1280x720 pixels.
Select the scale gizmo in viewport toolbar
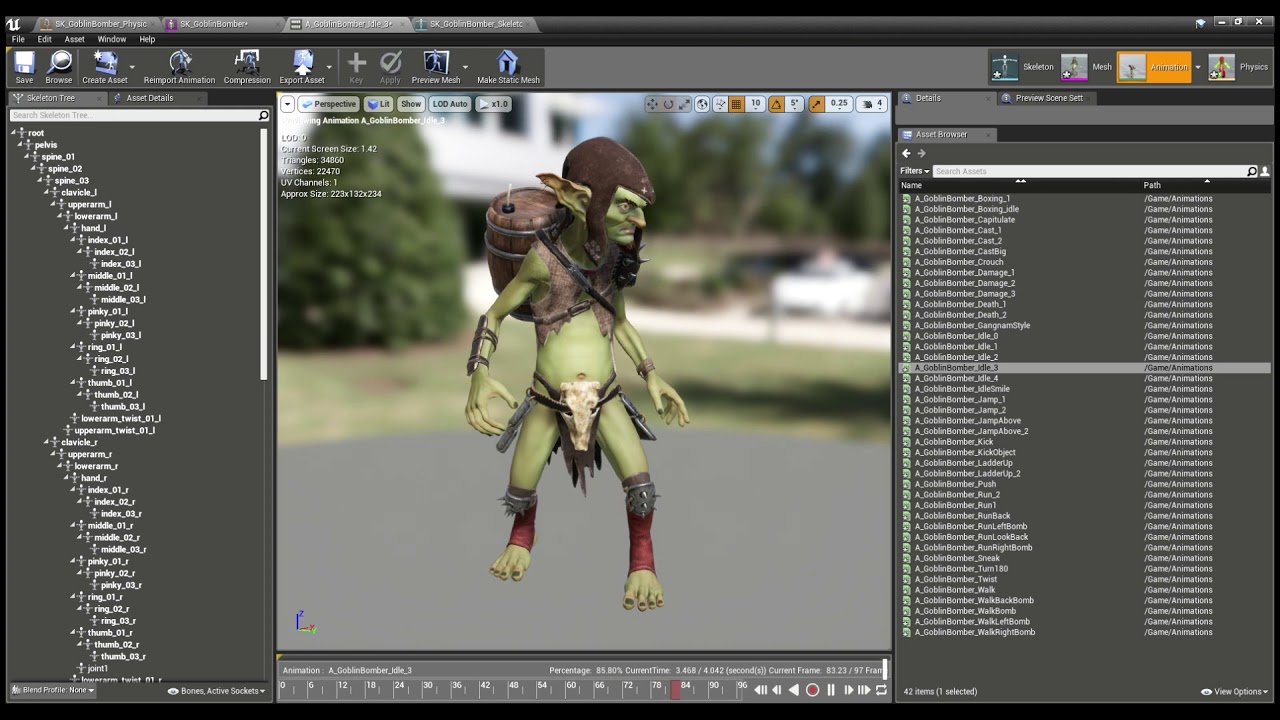pyautogui.click(x=684, y=104)
